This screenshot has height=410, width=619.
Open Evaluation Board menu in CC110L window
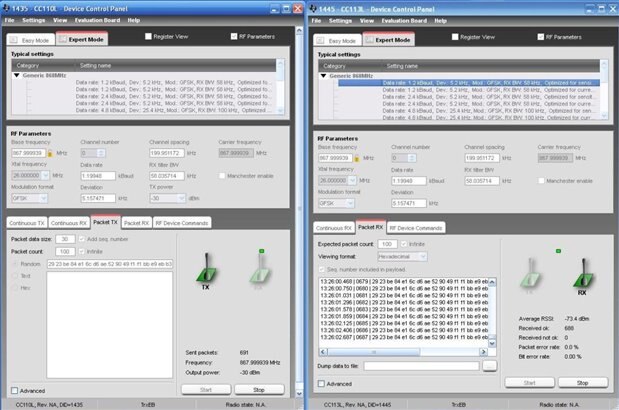98,20
